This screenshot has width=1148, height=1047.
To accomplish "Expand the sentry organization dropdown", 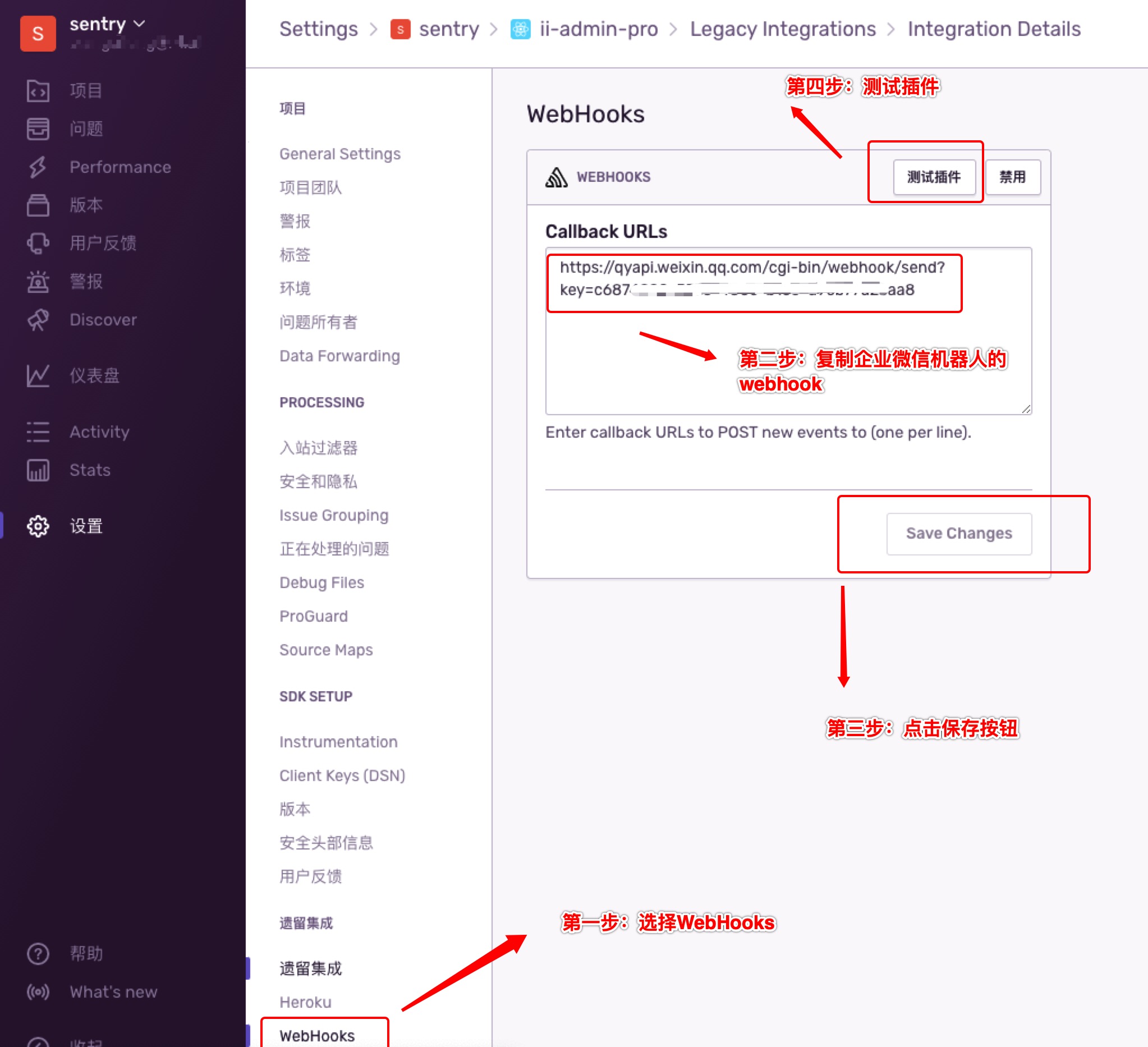I will pos(107,24).
